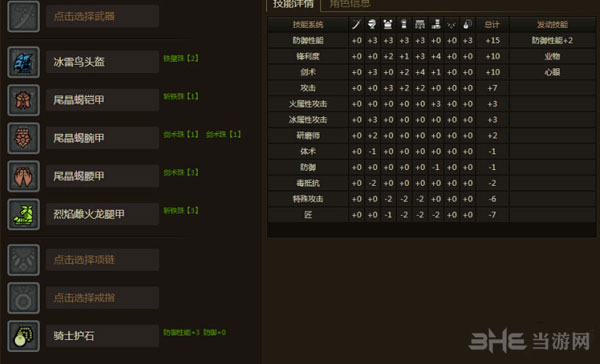This screenshot has width=600, height=364.
Task: Click the 烈焰雌火龙腿甲 leg armor icon
Action: point(23,214)
